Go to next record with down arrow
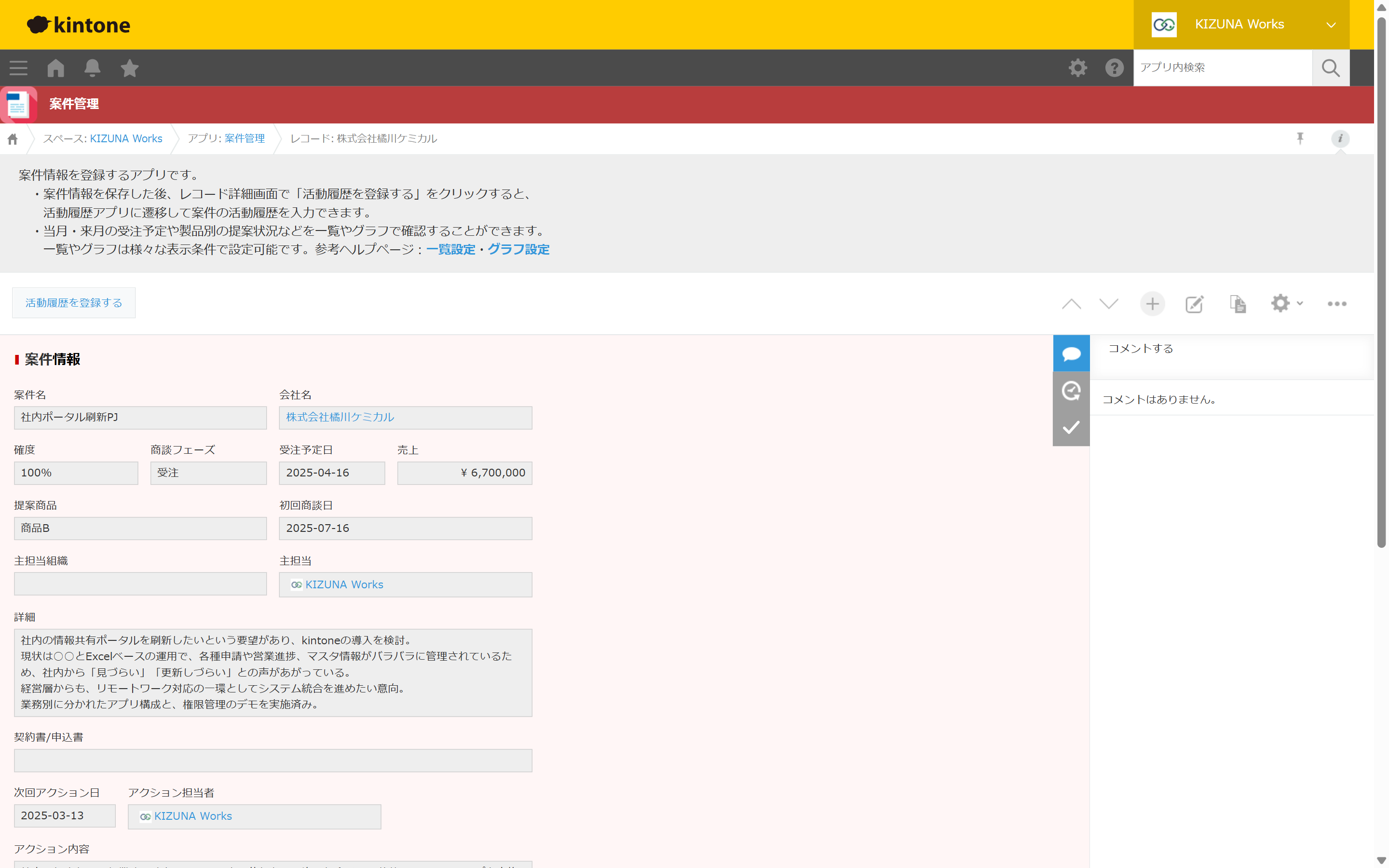The width and height of the screenshot is (1389, 868). [1108, 304]
